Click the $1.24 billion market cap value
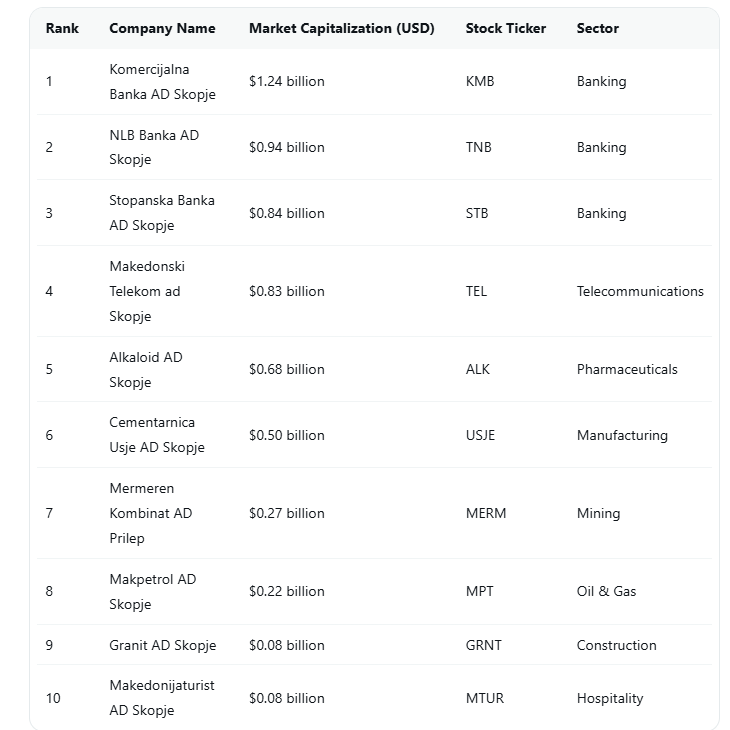The width and height of the screenshot is (730, 730). coord(286,82)
